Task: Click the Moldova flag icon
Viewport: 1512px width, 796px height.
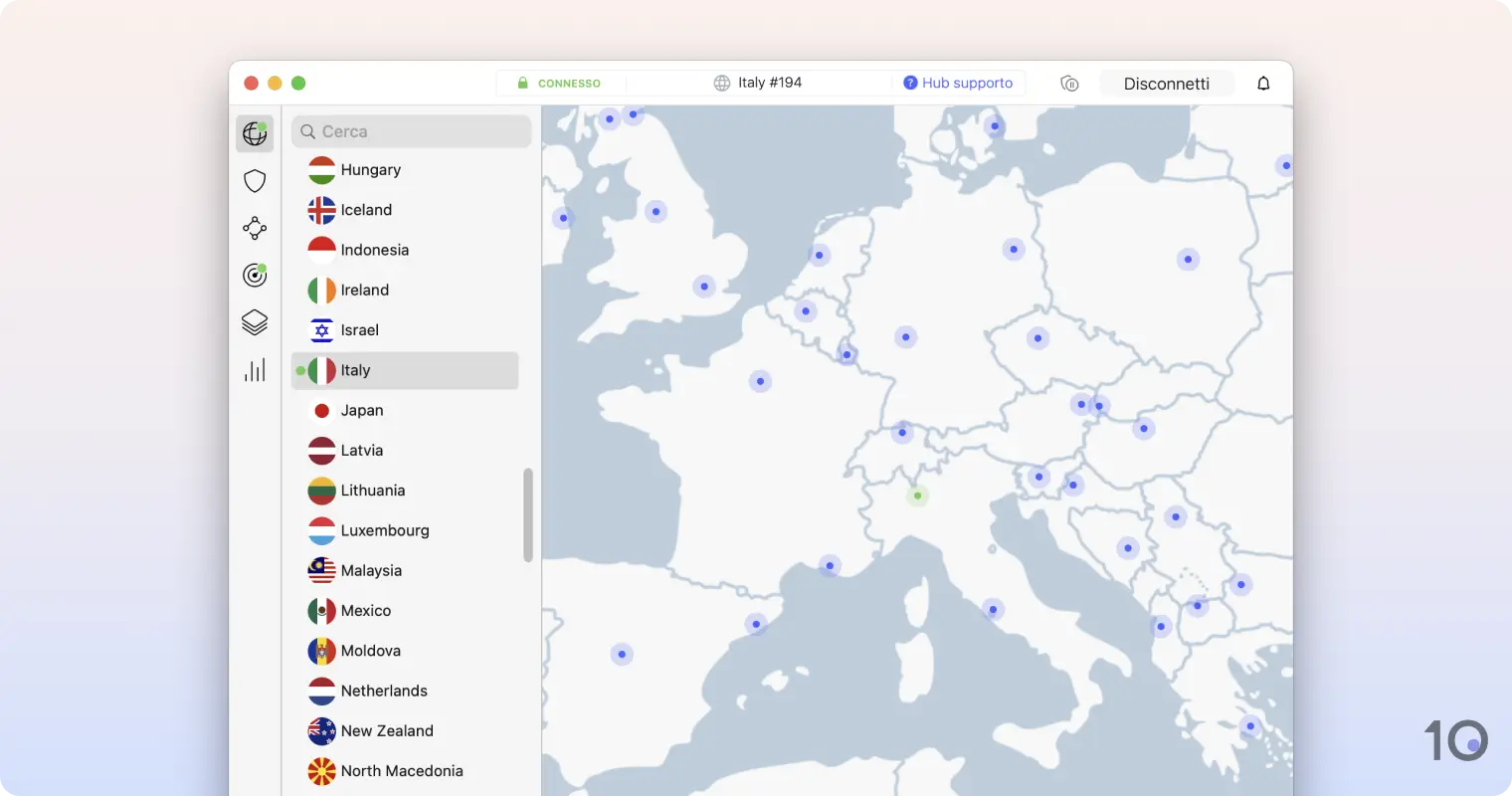Action: 321,651
